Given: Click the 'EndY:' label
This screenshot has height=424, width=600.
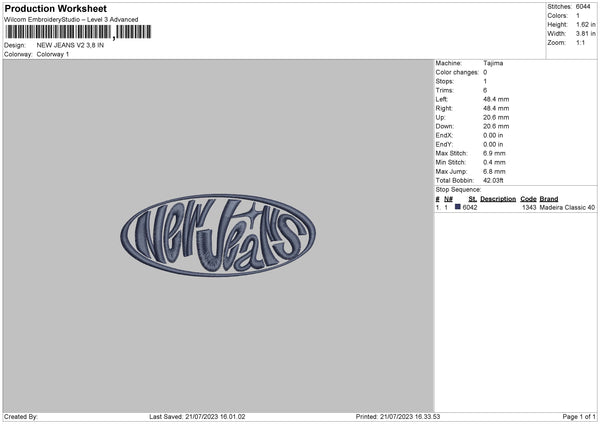Looking at the screenshot, I should pyautogui.click(x=444, y=144).
